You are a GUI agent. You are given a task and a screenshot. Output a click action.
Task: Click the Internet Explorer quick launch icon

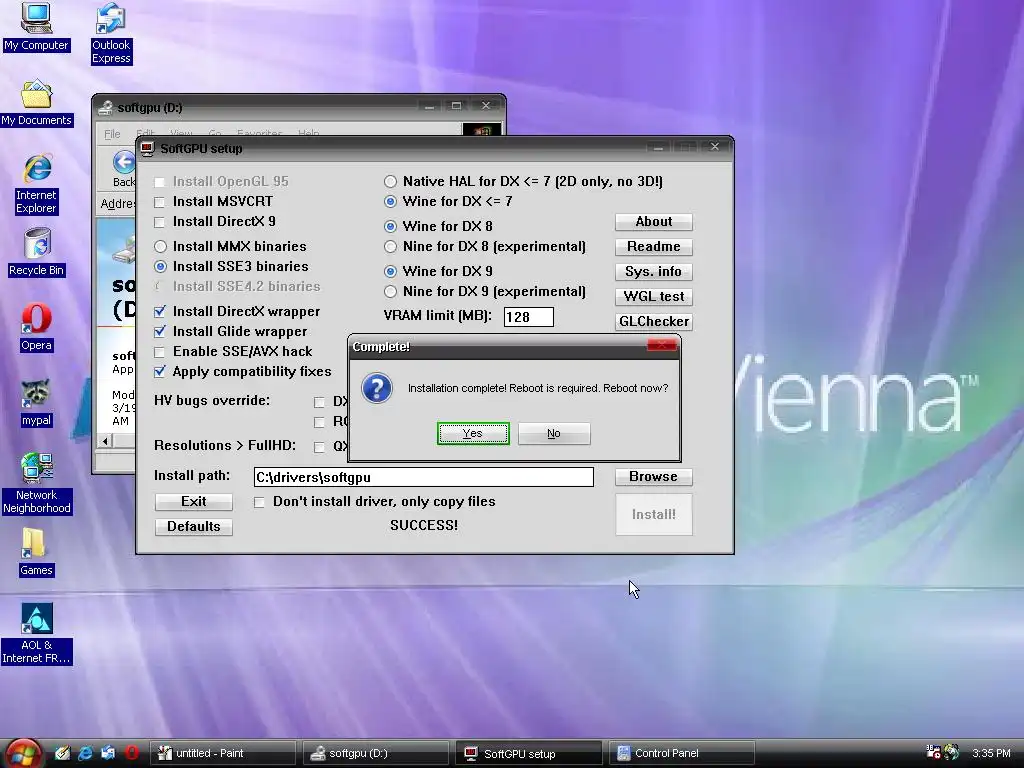pos(85,753)
